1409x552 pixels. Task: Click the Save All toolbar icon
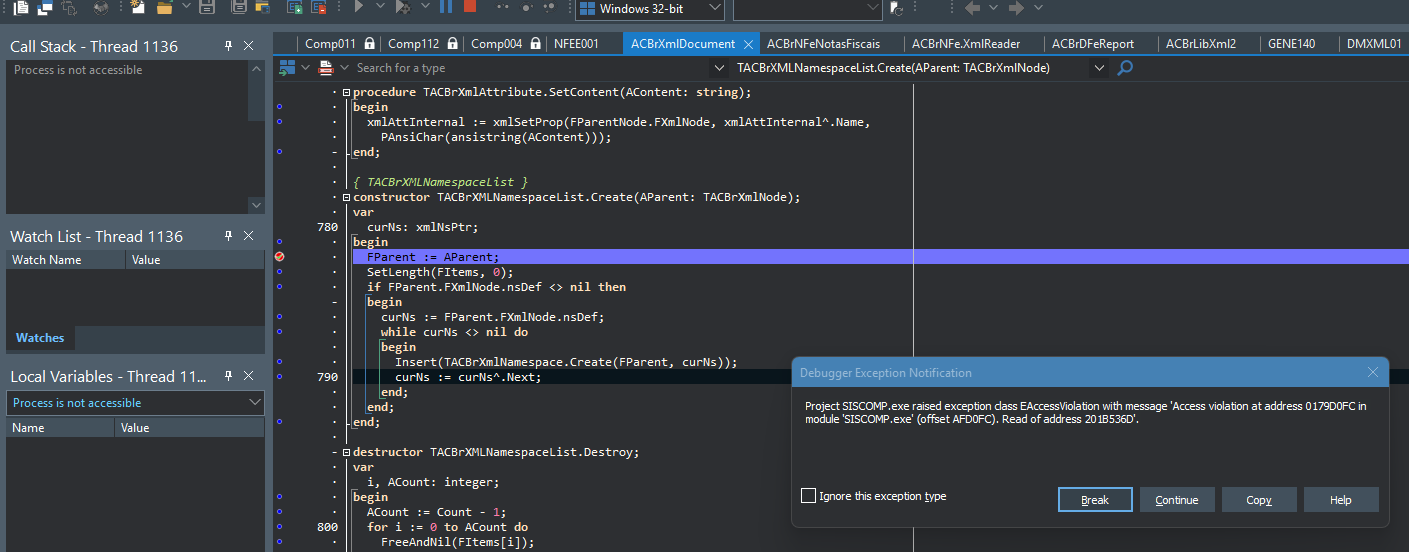[x=239, y=8]
